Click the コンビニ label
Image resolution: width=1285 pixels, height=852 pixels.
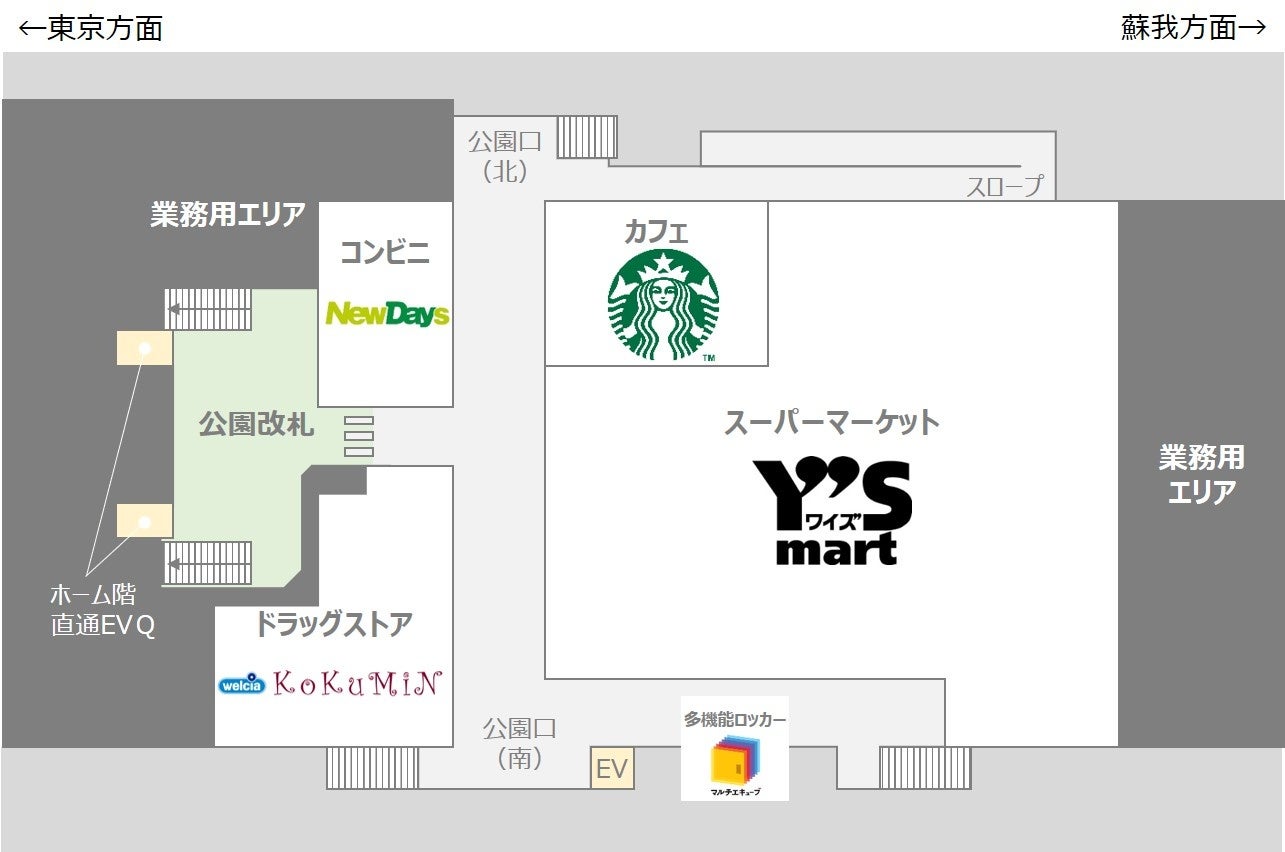[385, 252]
